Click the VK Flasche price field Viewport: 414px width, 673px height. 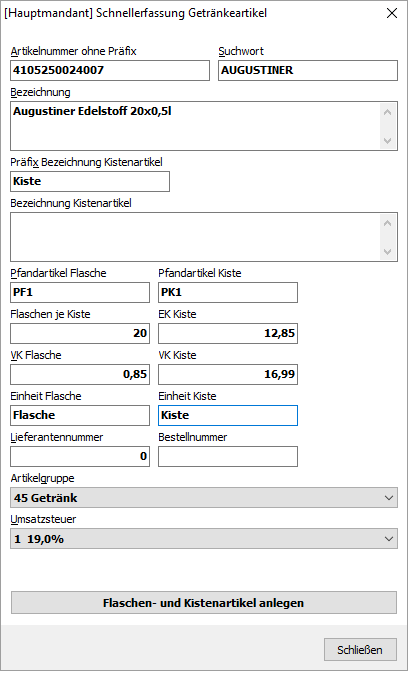[80, 374]
